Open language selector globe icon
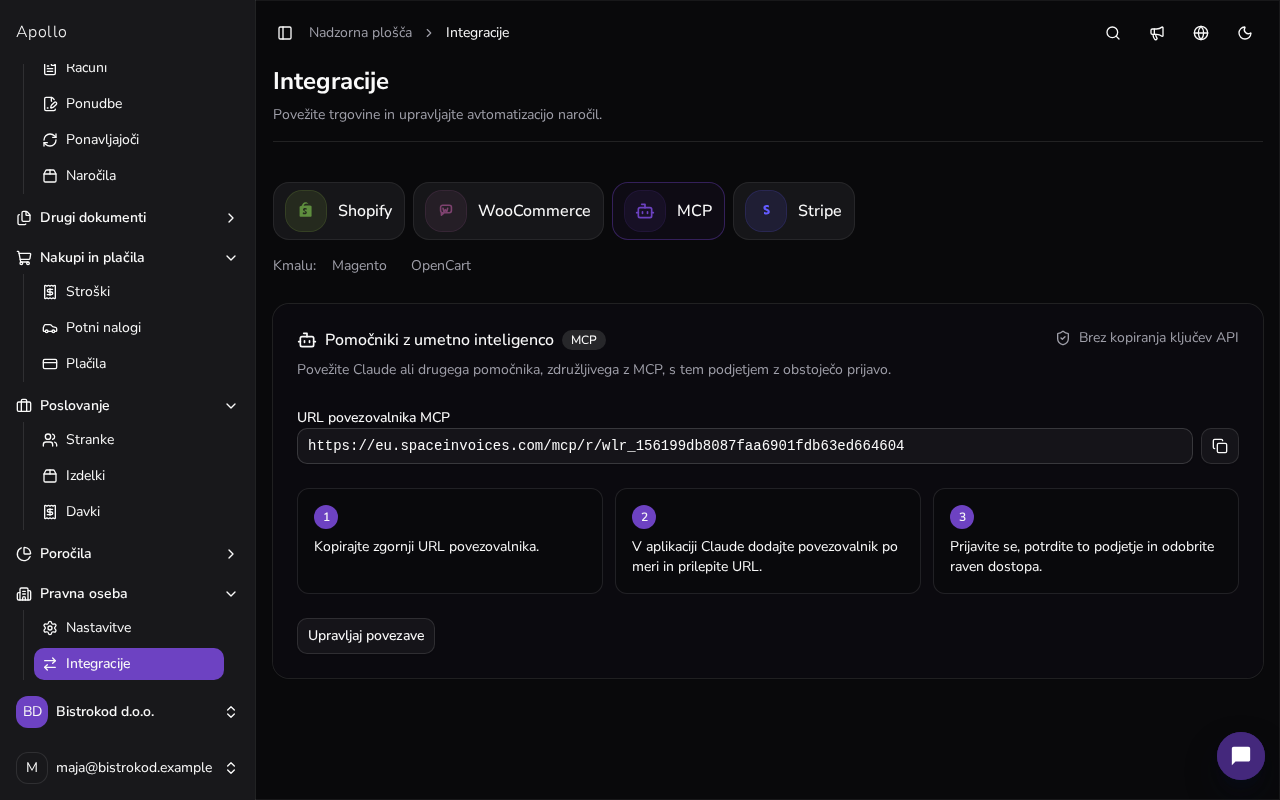The image size is (1280, 800). point(1201,33)
